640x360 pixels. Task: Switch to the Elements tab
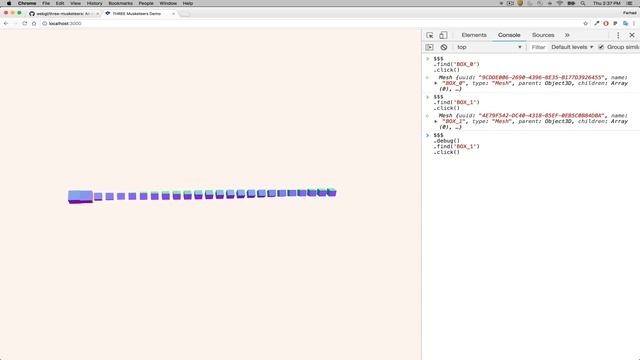point(474,35)
